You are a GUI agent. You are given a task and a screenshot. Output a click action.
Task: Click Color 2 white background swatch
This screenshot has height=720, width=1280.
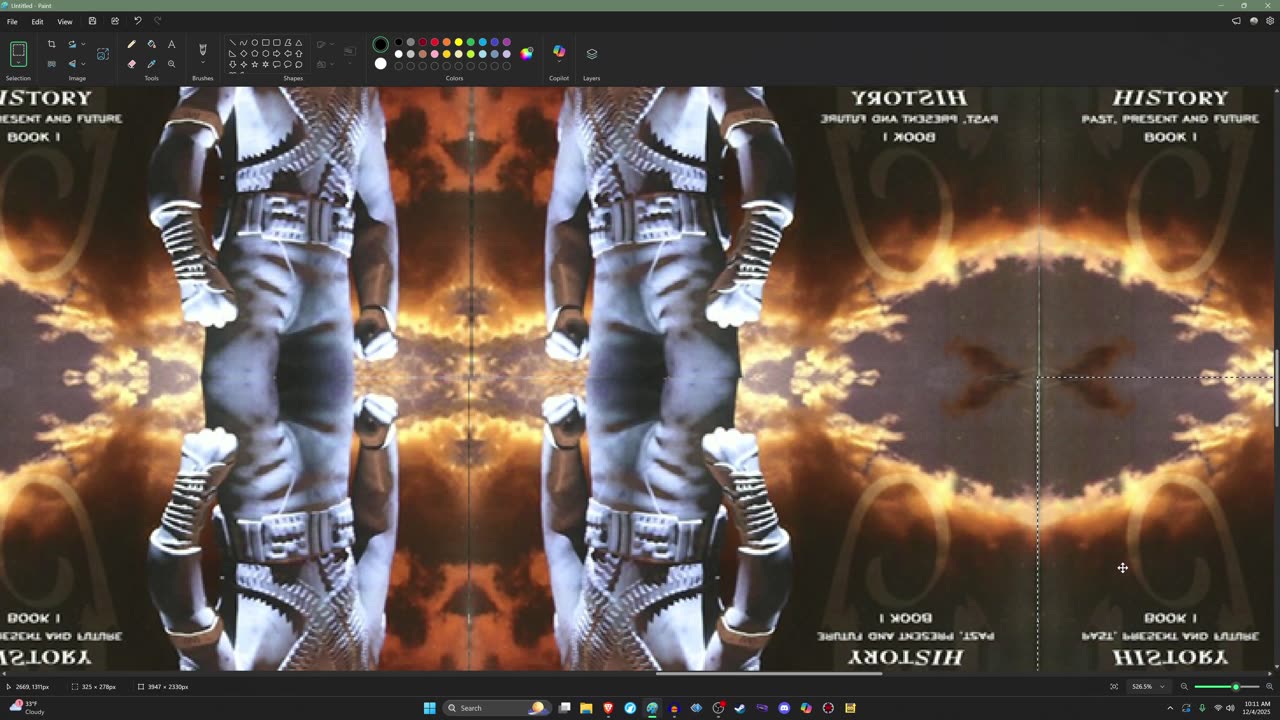pyautogui.click(x=380, y=64)
